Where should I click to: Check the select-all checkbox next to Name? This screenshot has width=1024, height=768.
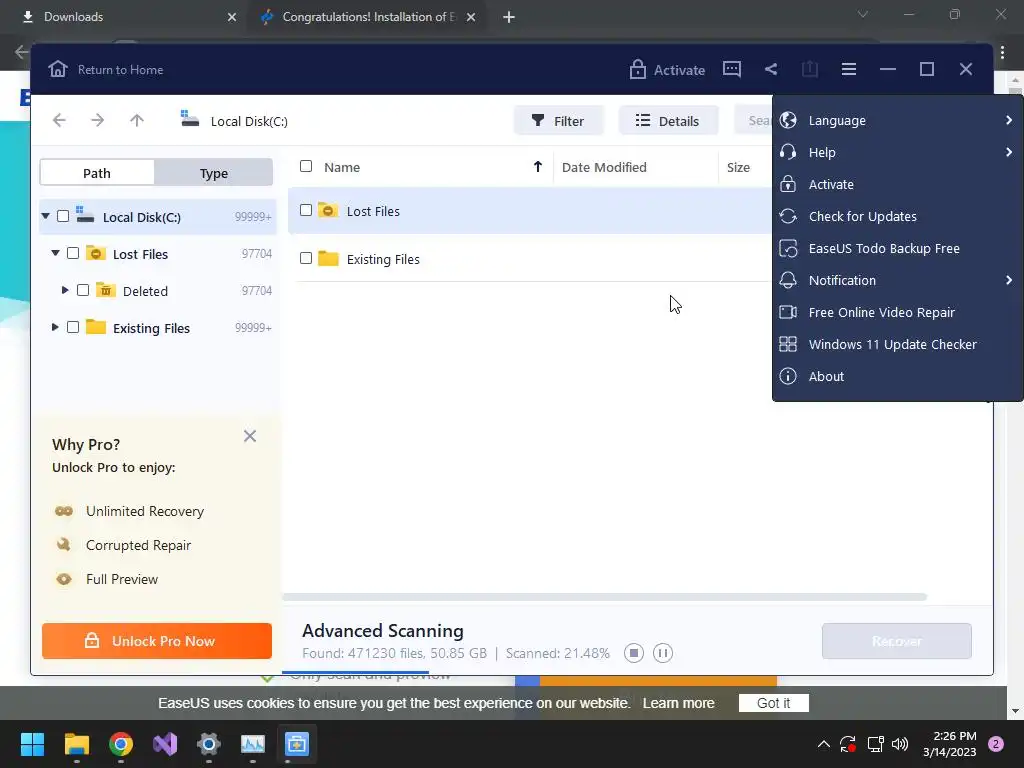coord(306,166)
